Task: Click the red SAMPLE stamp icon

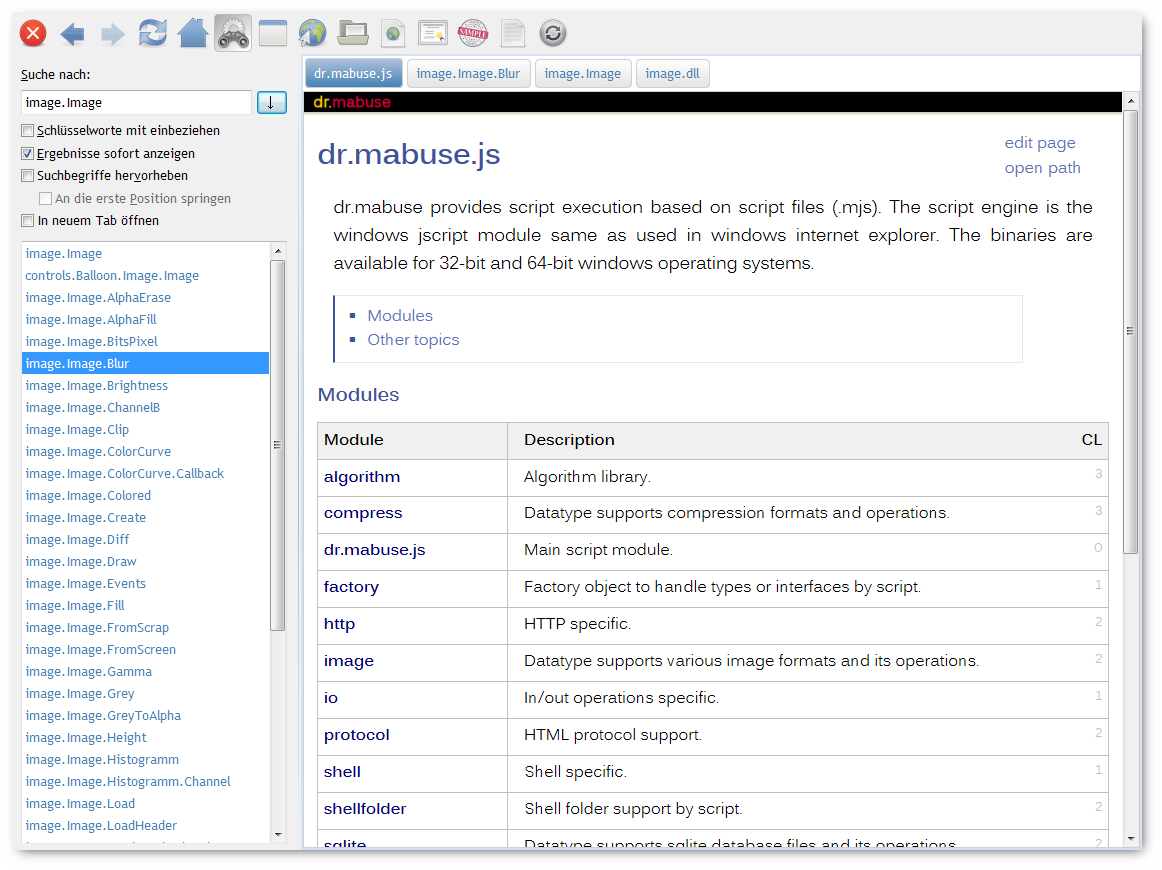Action: pyautogui.click(x=473, y=34)
